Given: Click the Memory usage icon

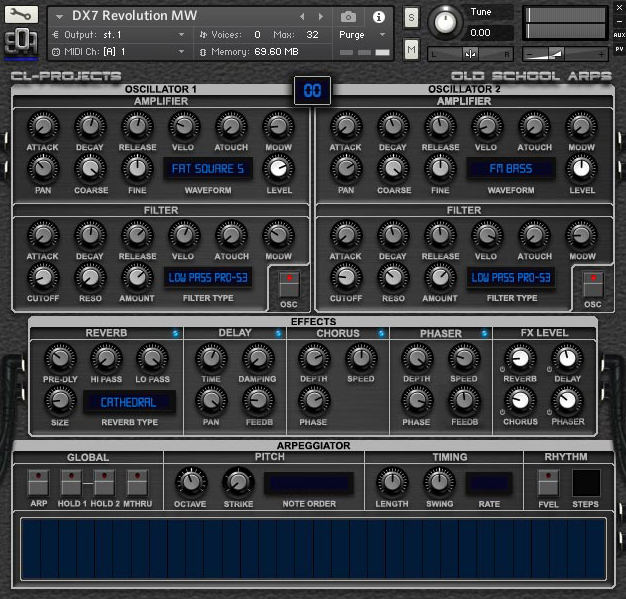Looking at the screenshot, I should (x=203, y=52).
